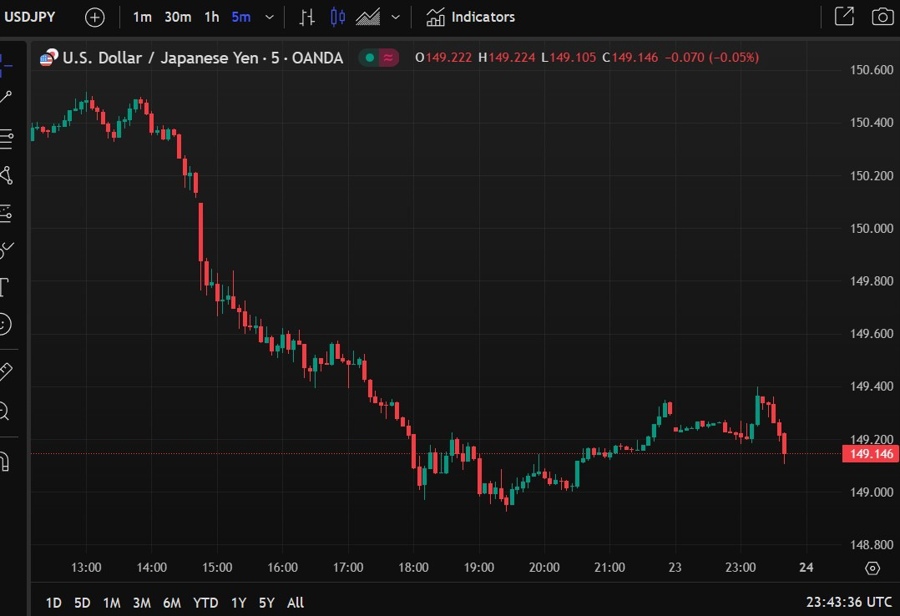The image size is (900, 616).
Task: Open the emoji icons tool
Action: tap(5, 324)
